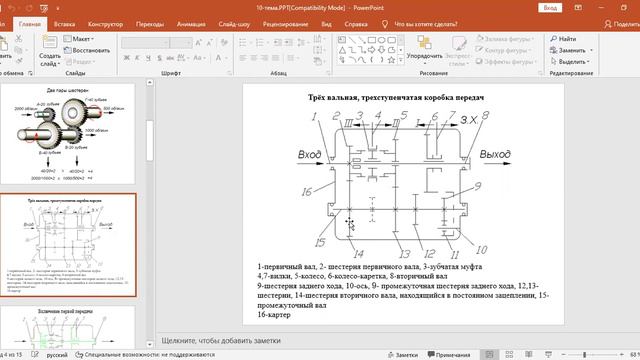Open the Раздел section dropdown
This screenshot has height=360, width=640.
[x=80, y=62]
